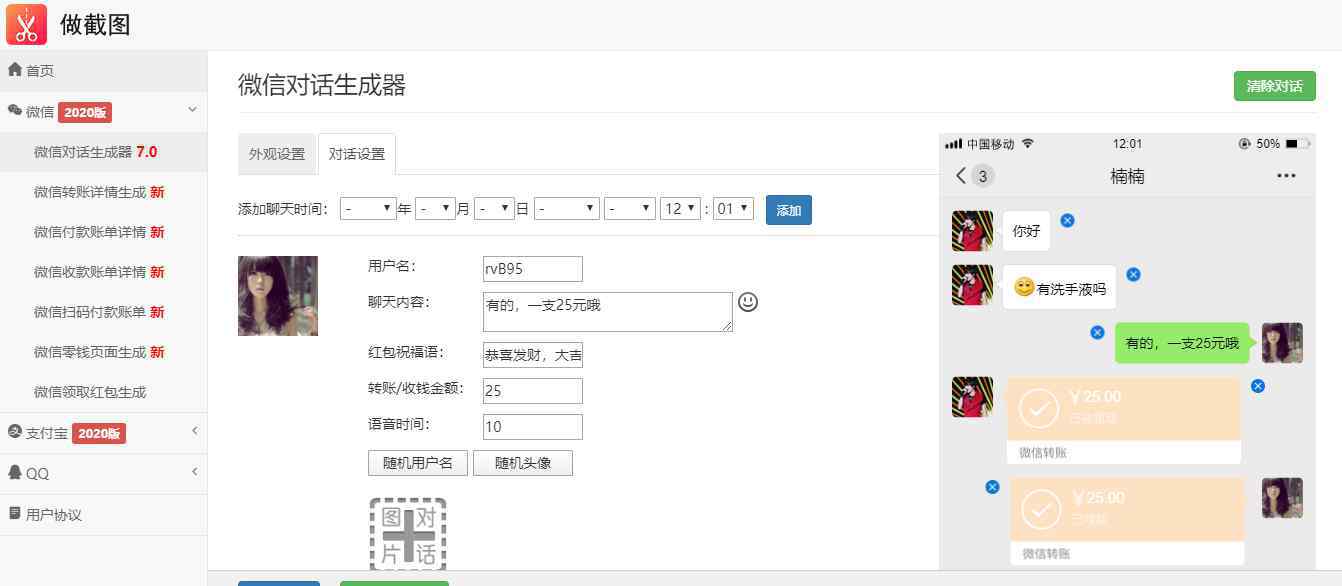Open 微信零钱页面生成 in the sidebar
The height and width of the screenshot is (586, 1342).
pos(104,352)
